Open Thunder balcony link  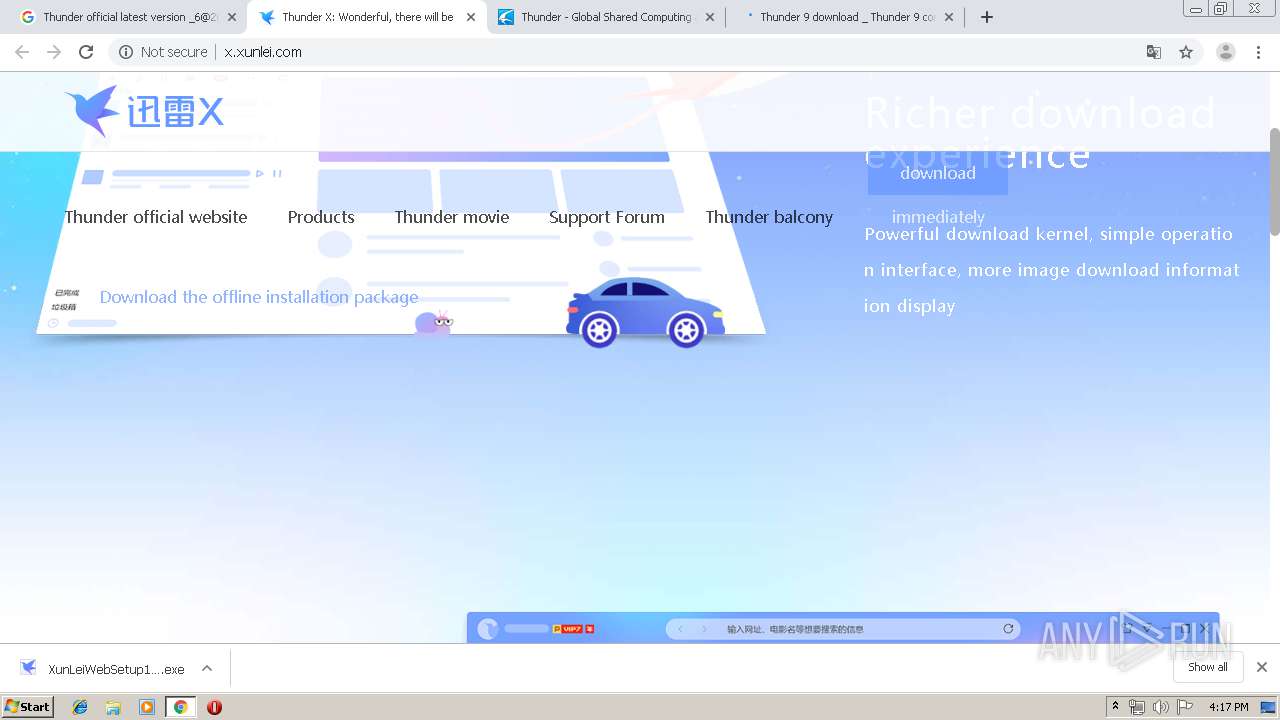(769, 217)
